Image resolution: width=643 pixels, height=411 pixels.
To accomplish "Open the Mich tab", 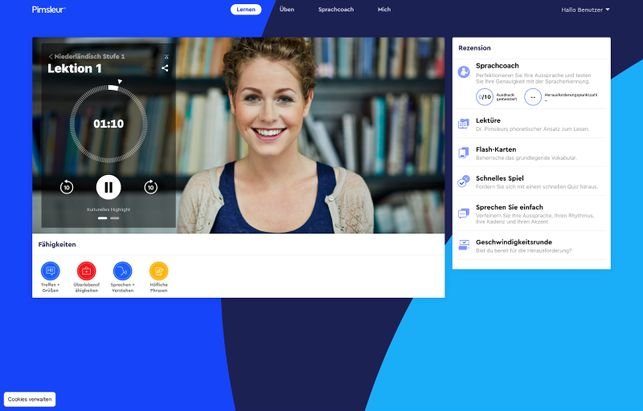I will (x=384, y=10).
